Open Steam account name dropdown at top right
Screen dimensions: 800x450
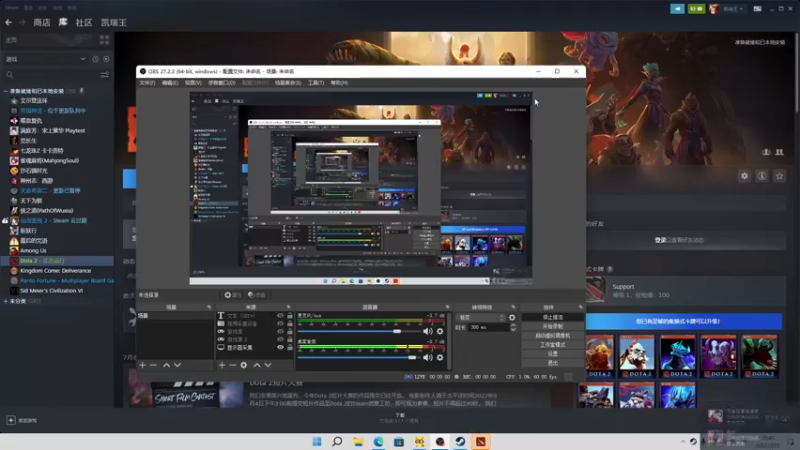[733, 9]
